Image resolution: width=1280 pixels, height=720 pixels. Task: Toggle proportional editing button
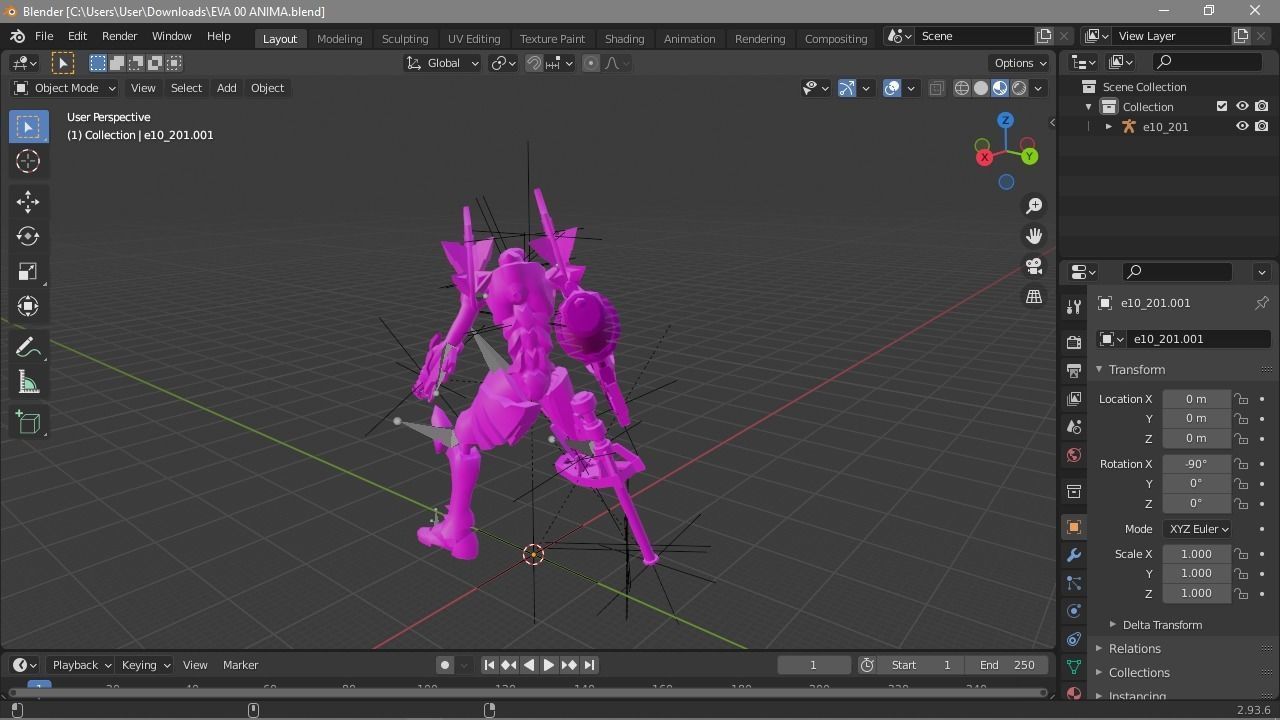click(591, 63)
